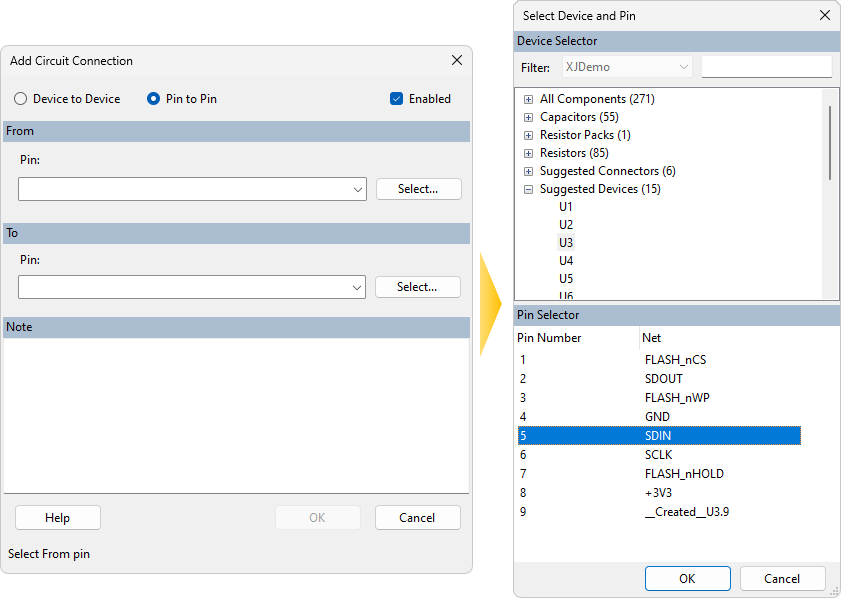Select the Device to Device radio button

click(21, 99)
